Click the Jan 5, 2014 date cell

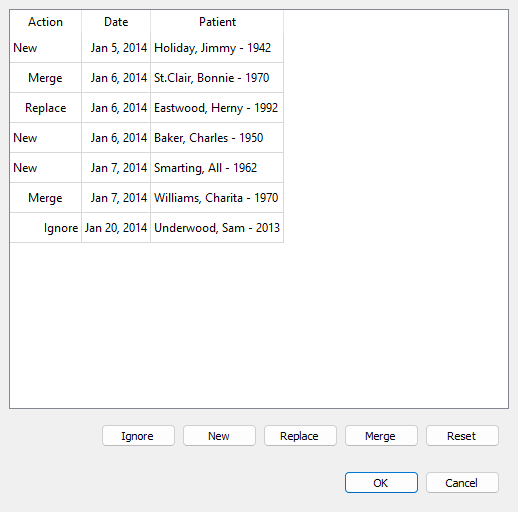click(x=116, y=48)
